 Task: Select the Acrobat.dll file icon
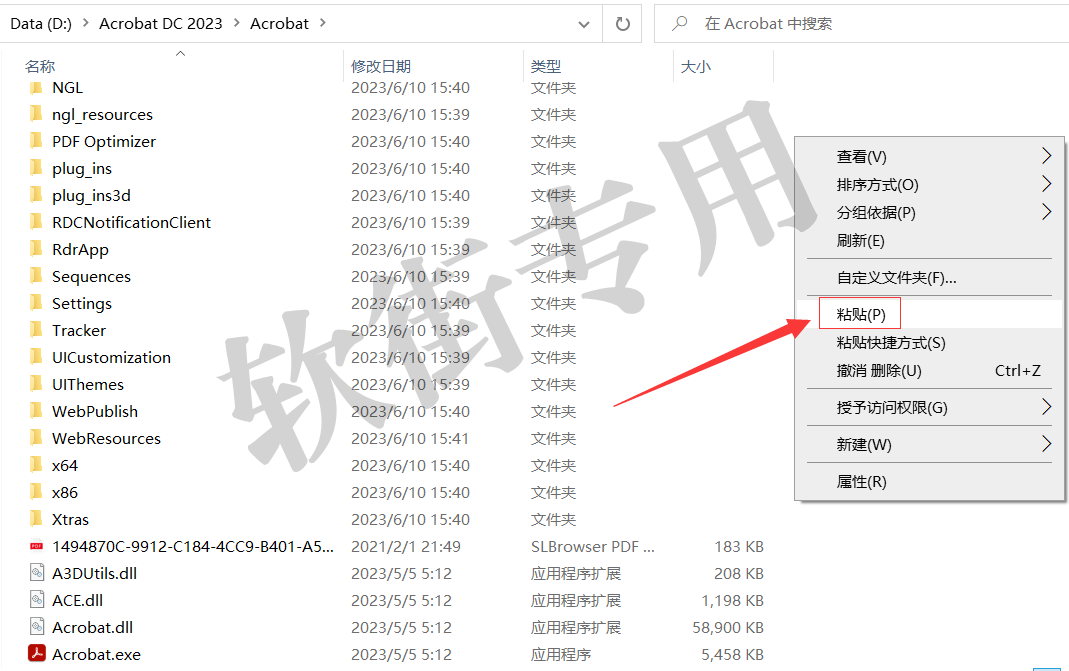[37, 627]
